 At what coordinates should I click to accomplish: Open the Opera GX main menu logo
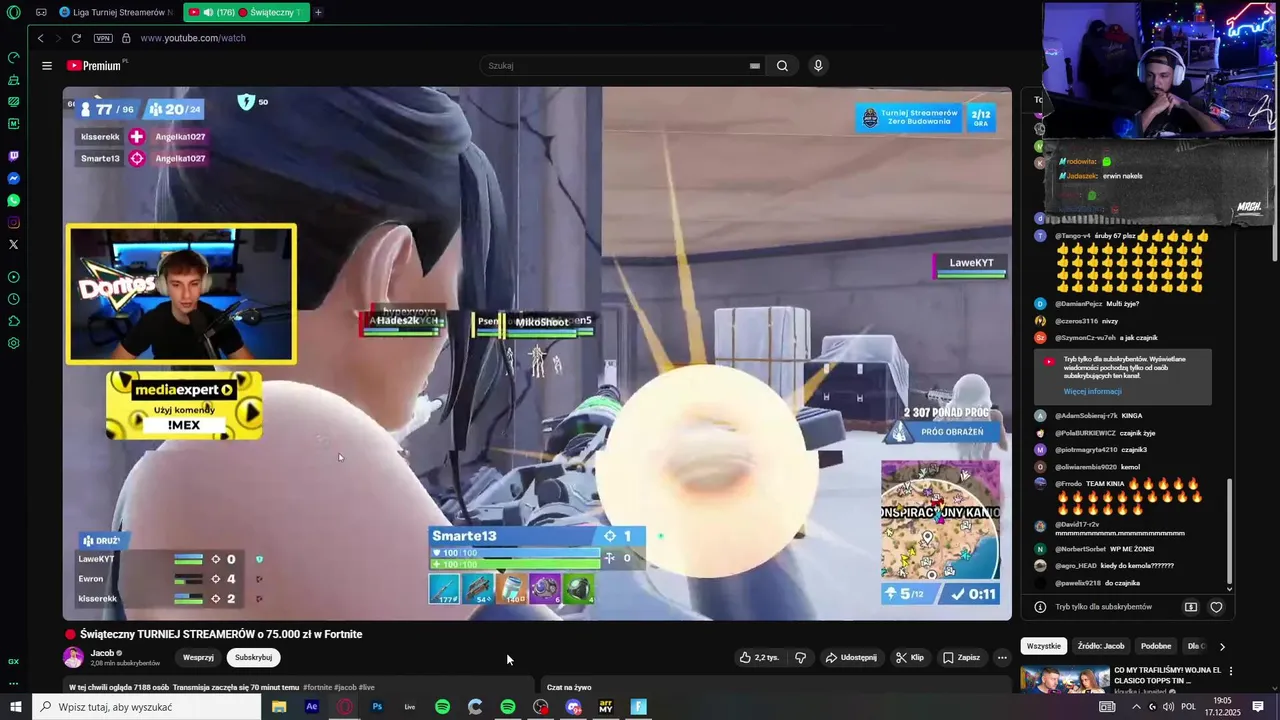pos(13,12)
